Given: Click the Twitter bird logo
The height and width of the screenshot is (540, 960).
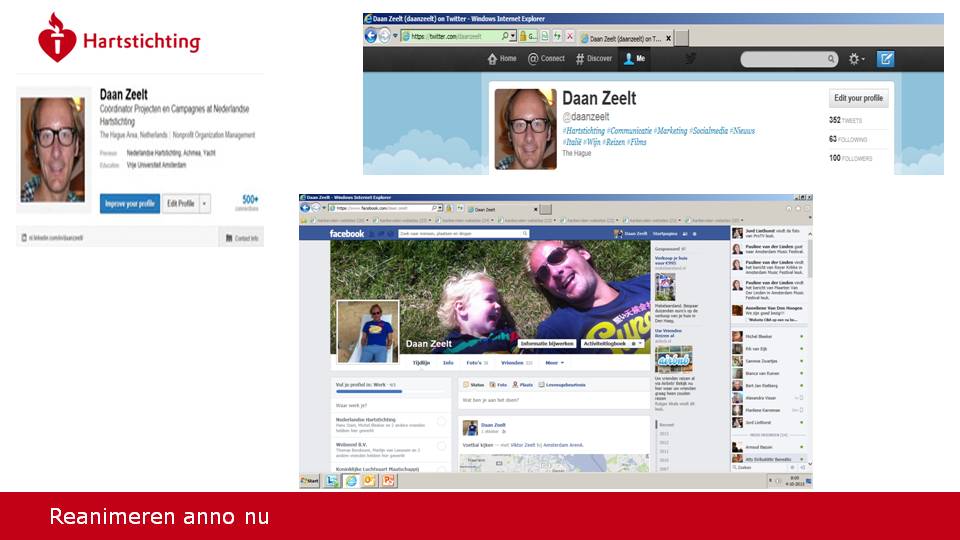Looking at the screenshot, I should pos(690,59).
